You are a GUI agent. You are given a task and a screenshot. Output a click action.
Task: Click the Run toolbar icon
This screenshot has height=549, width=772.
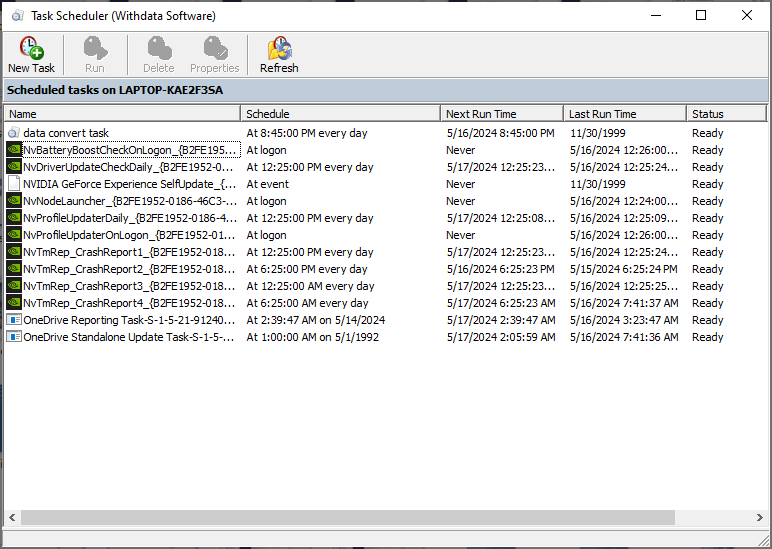pyautogui.click(x=94, y=48)
